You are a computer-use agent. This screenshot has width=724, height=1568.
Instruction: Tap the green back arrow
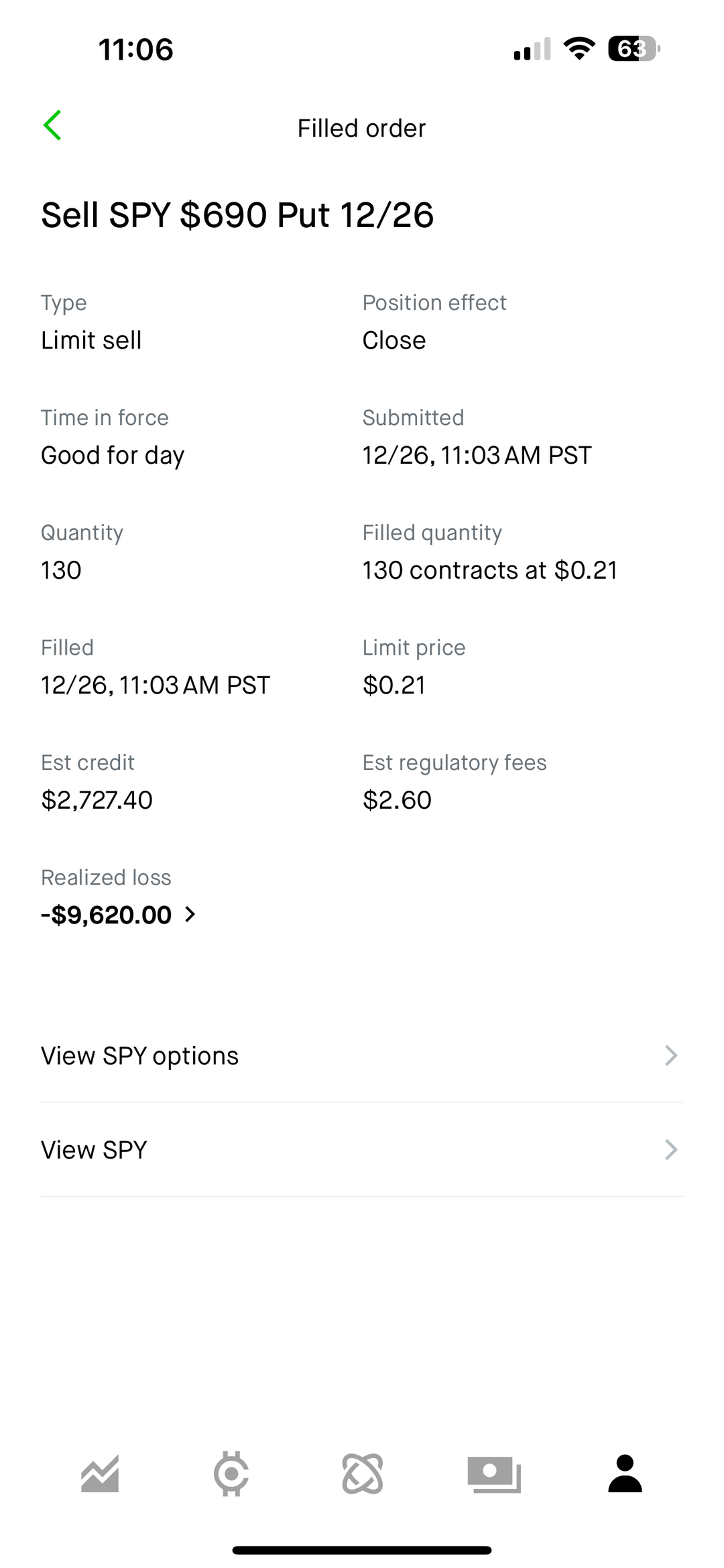[52, 125]
